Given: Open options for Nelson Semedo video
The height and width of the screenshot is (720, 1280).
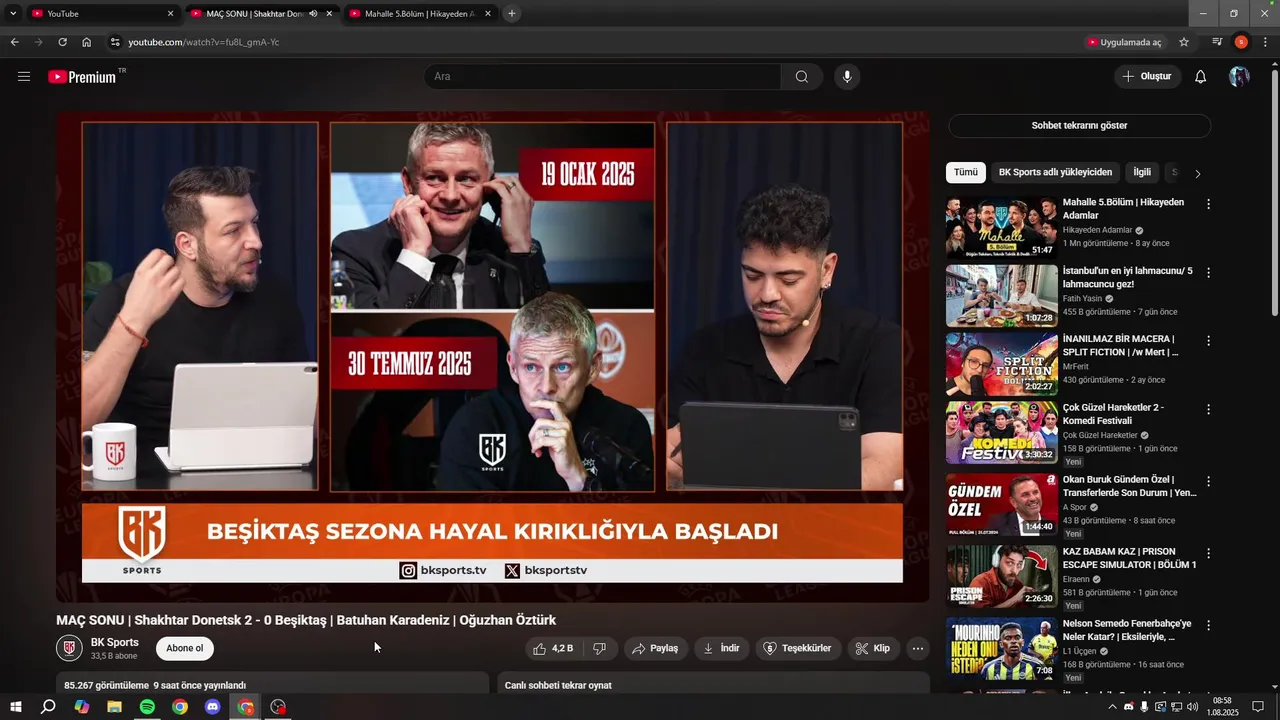Looking at the screenshot, I should [1208, 625].
